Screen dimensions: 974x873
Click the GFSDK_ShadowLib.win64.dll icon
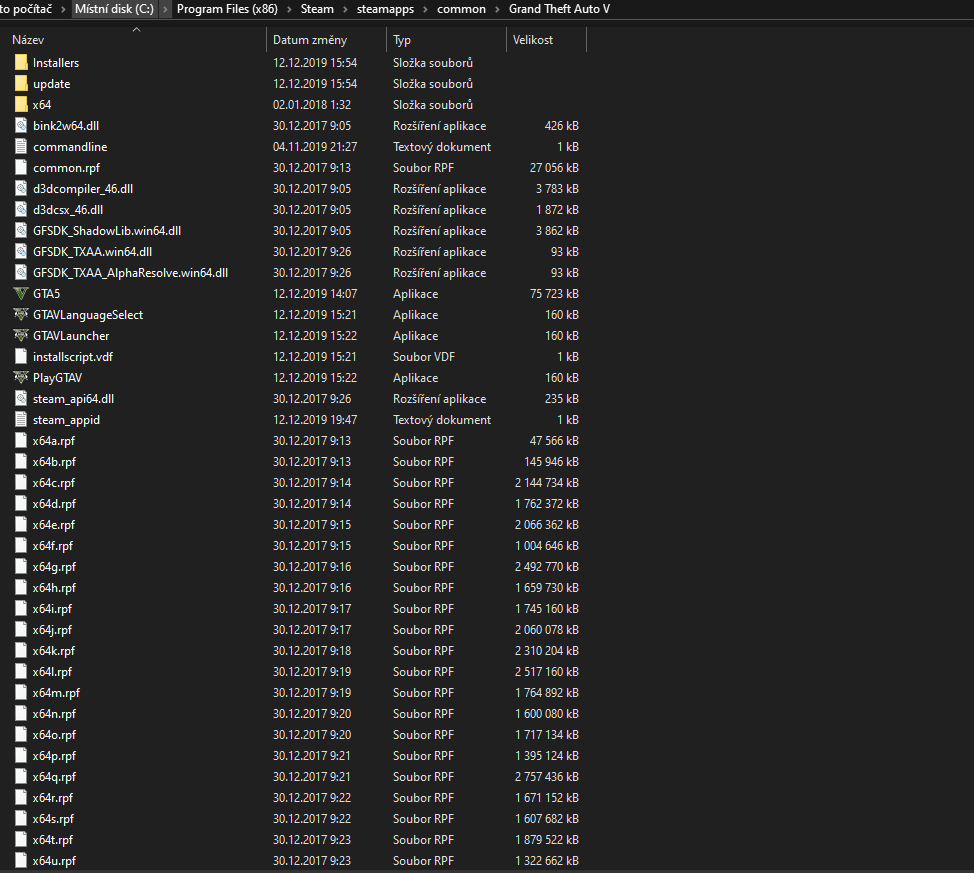point(21,231)
